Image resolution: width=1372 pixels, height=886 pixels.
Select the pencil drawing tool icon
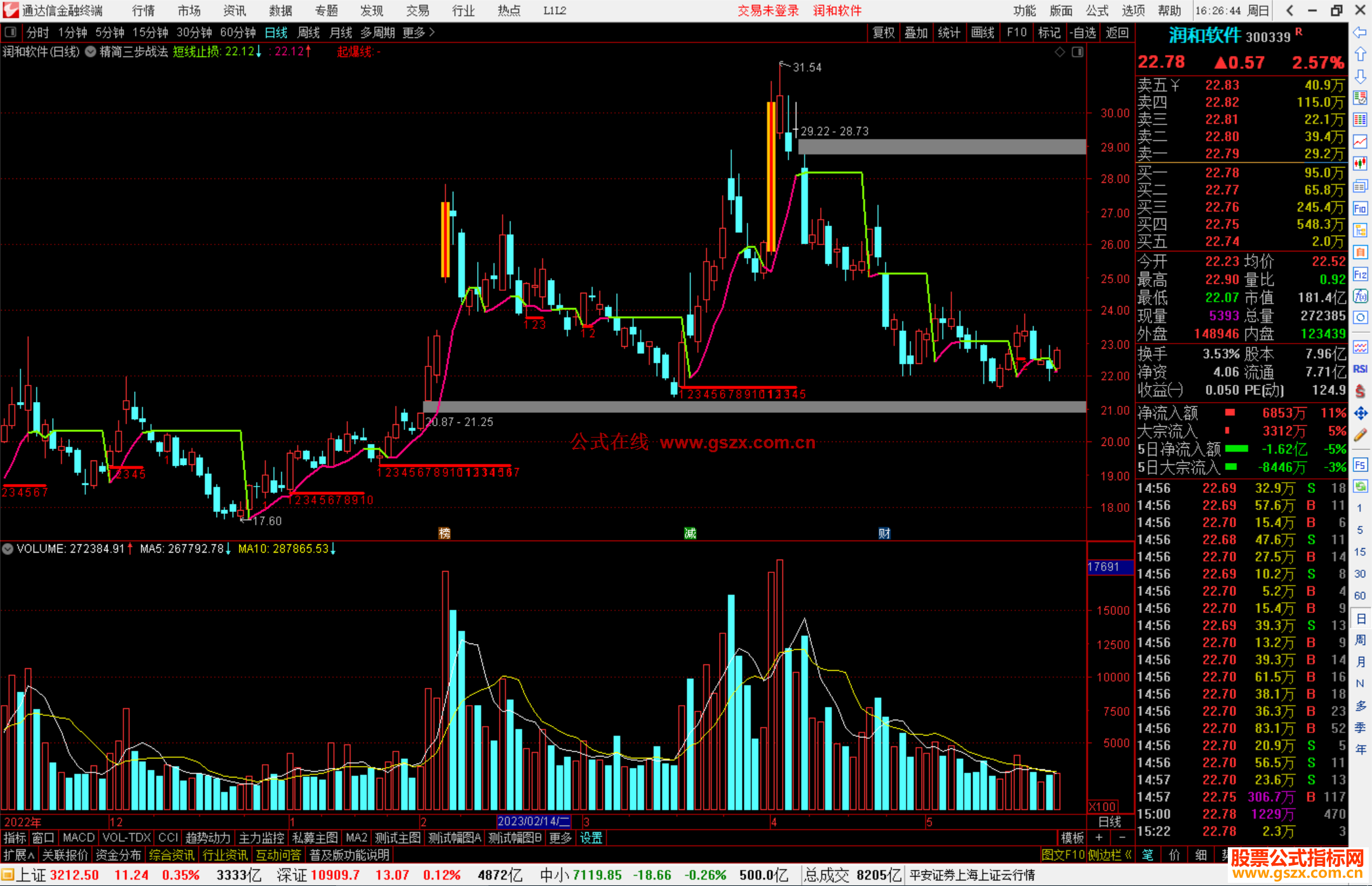pos(1360,435)
